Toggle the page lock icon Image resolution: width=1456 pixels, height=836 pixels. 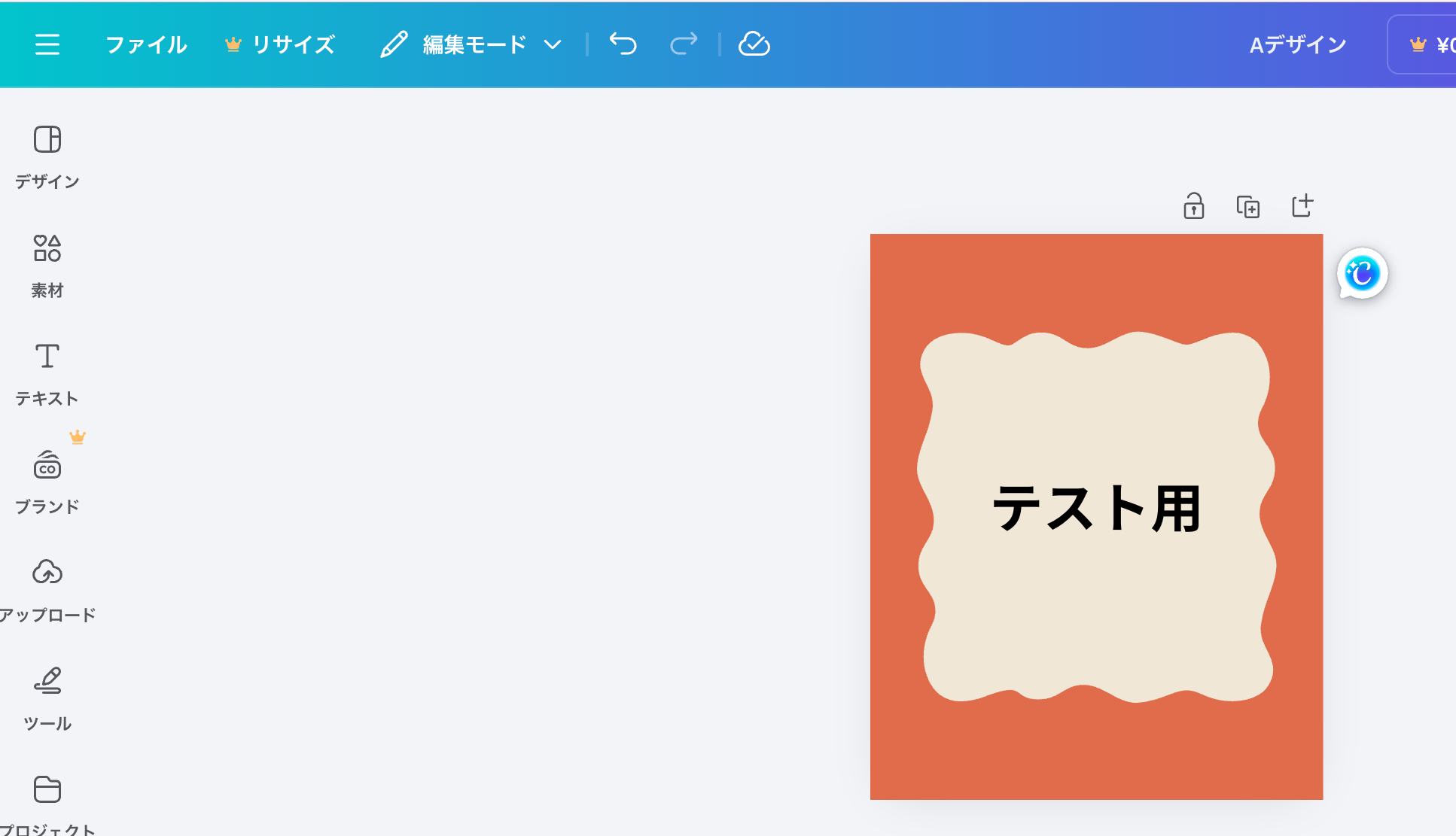pyautogui.click(x=1194, y=206)
